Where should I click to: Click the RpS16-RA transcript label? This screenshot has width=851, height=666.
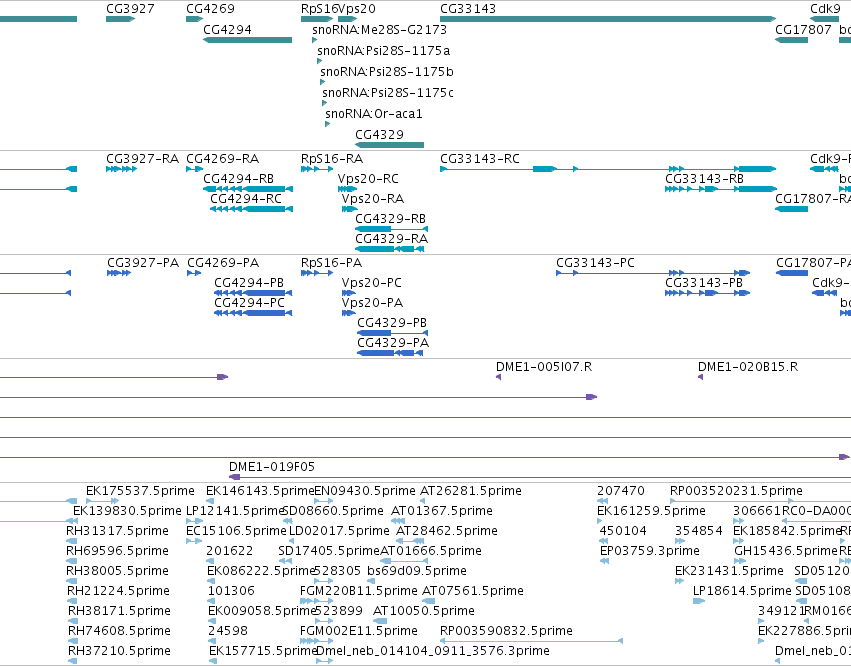[x=332, y=159]
